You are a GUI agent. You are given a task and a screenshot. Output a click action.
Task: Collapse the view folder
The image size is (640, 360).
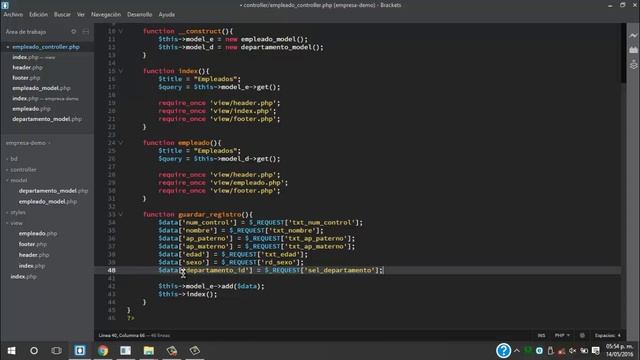16,223
